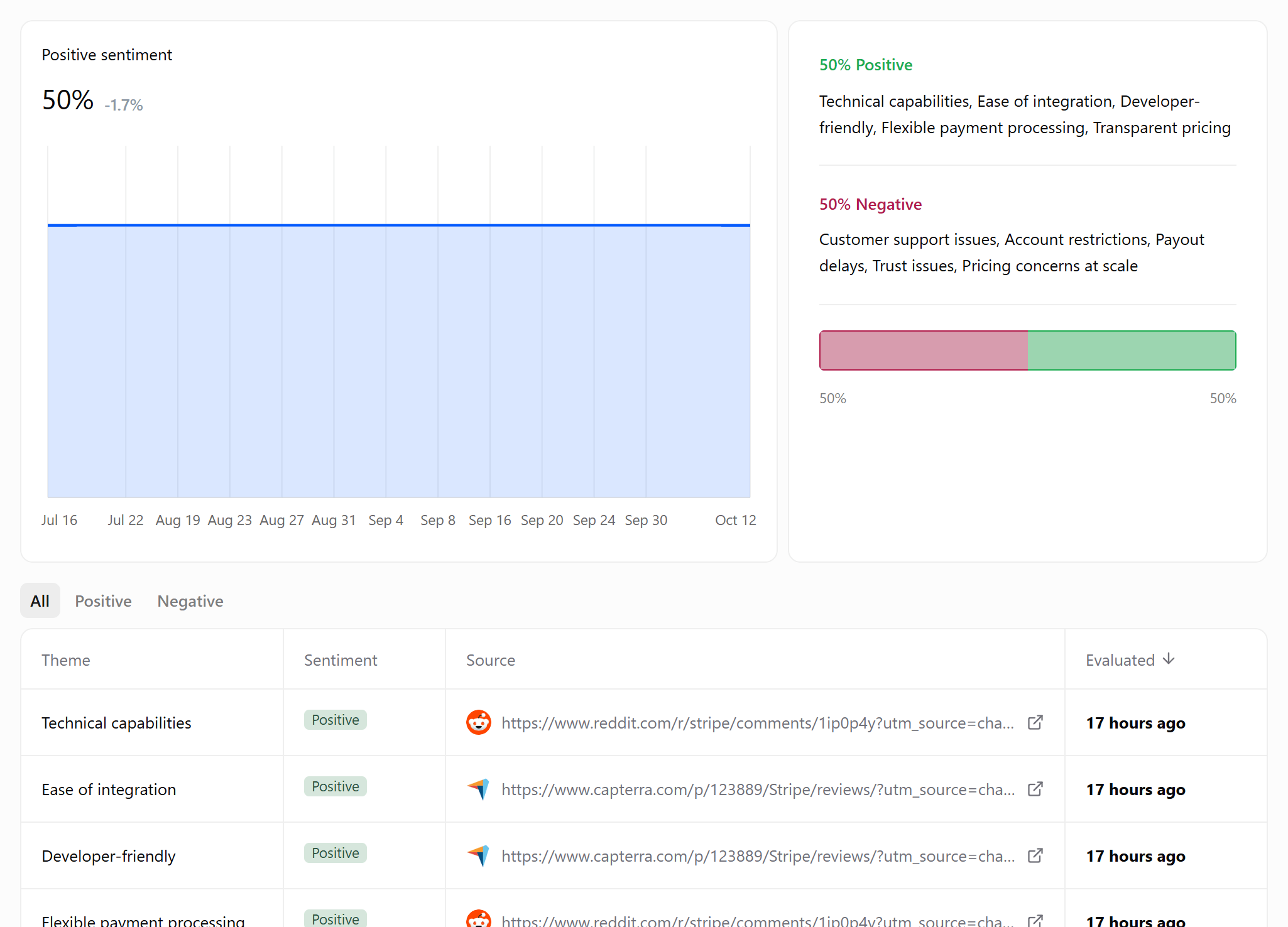Image resolution: width=1288 pixels, height=927 pixels.
Task: Click the Positive sentiment chart title
Action: click(x=107, y=55)
